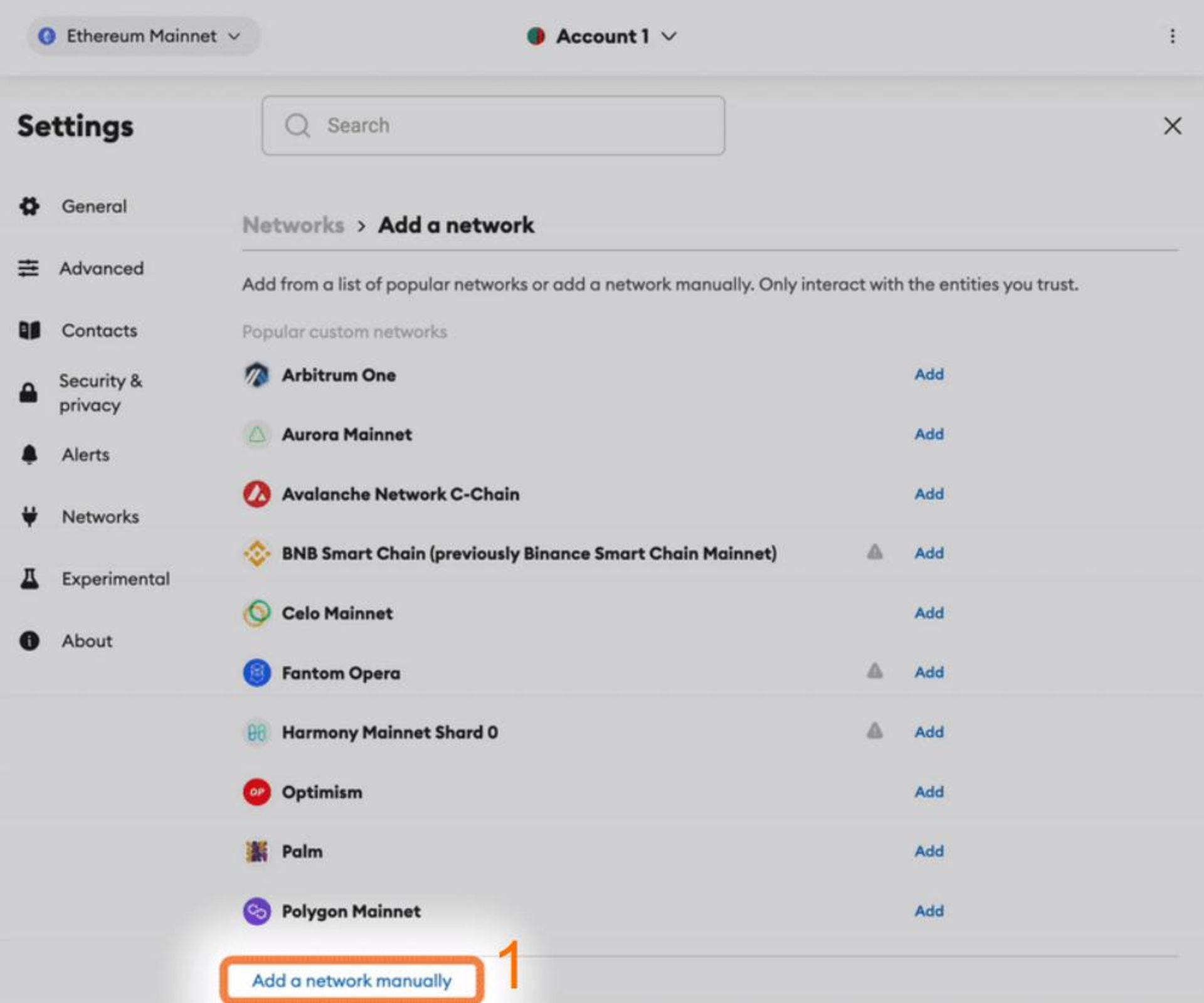The height and width of the screenshot is (1003, 1204).
Task: Close the Settings page with the X
Action: point(1172,125)
